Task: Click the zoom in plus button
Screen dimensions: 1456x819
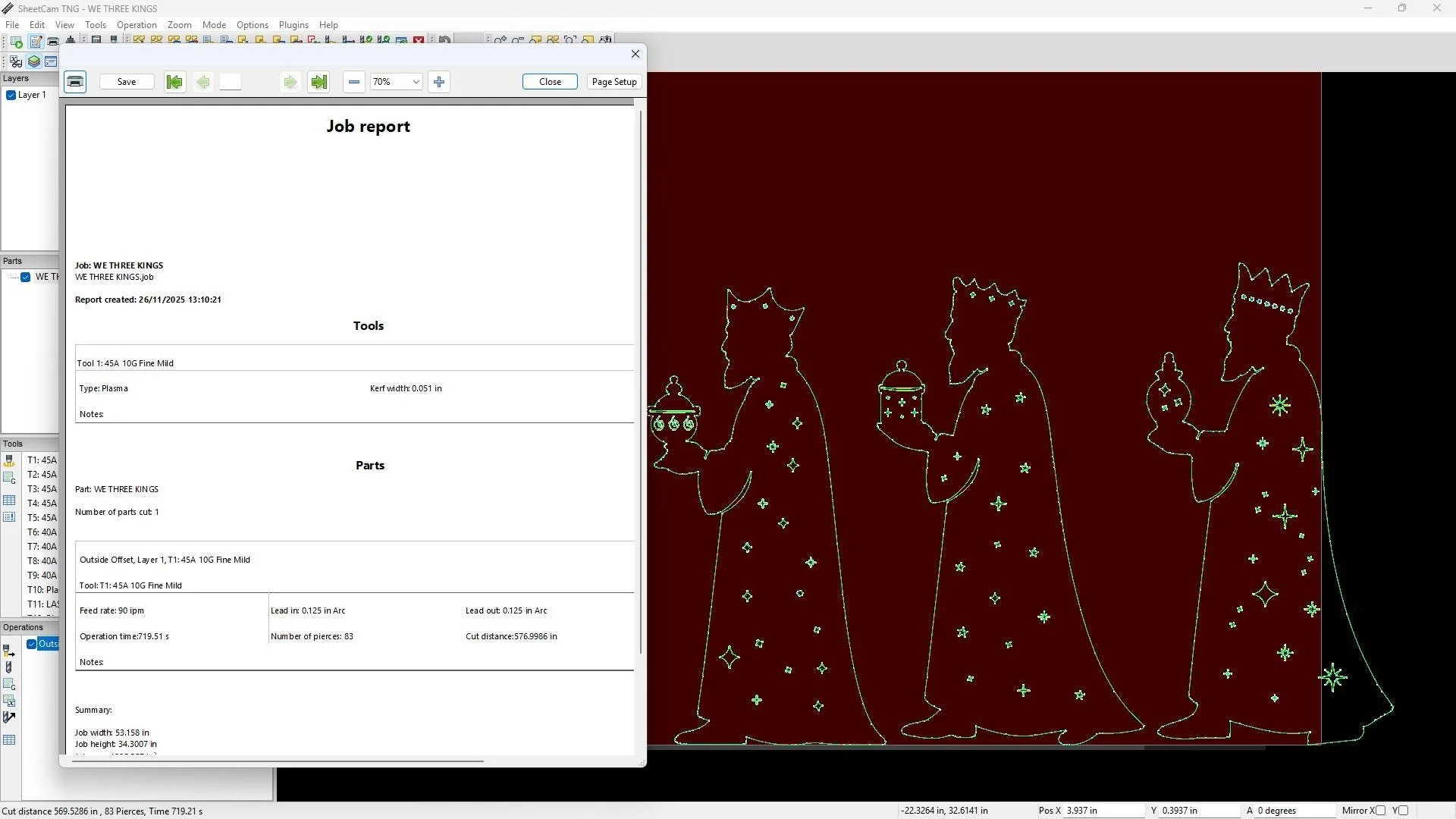Action: click(x=439, y=82)
